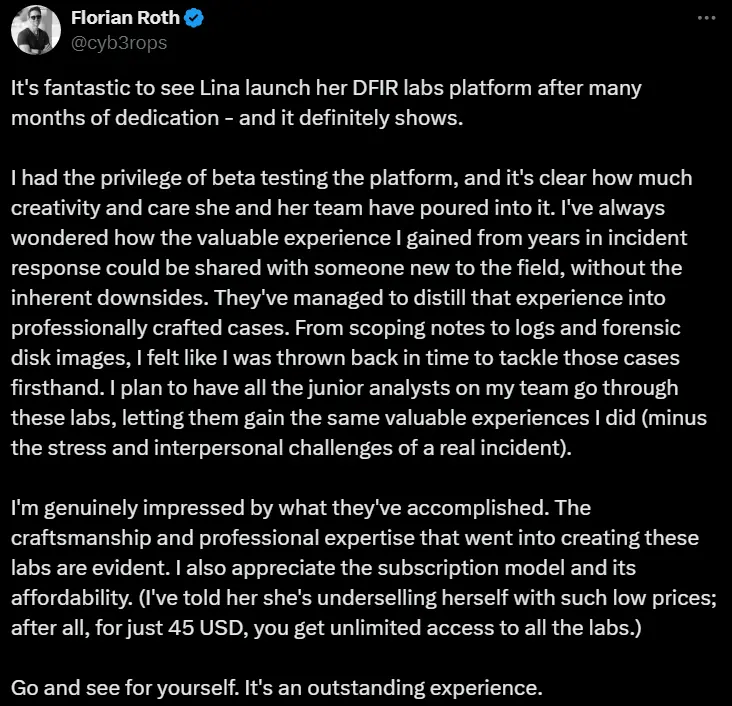Click the words "junior analysts on my team"
732x706 pixels.
(x=438, y=388)
